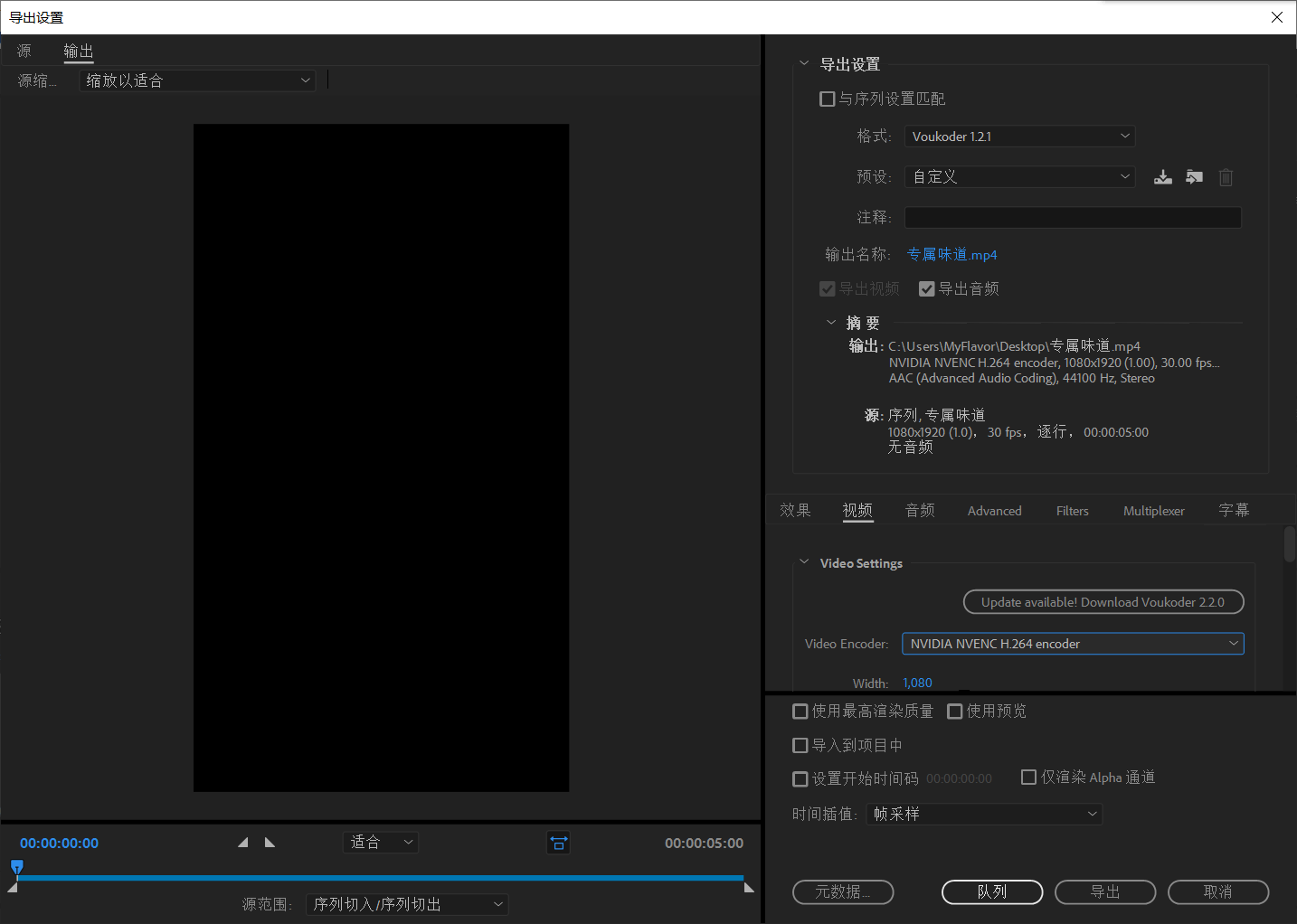Click the import preset icon
This screenshot has height=924, width=1297.
point(1195,177)
